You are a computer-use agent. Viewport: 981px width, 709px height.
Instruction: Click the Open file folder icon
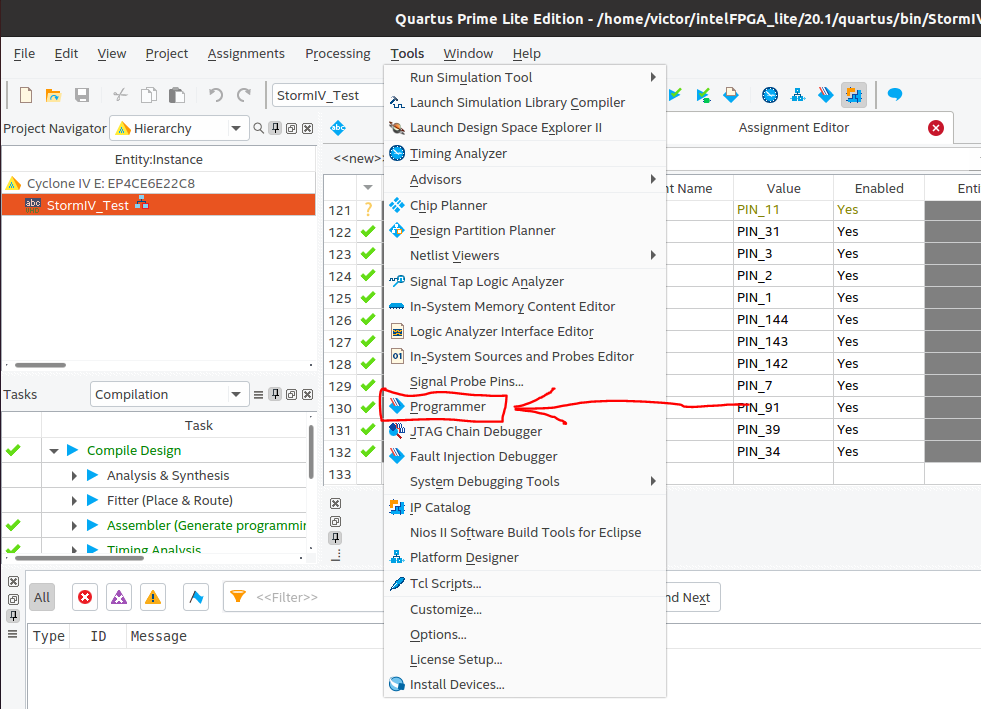[x=53, y=95]
